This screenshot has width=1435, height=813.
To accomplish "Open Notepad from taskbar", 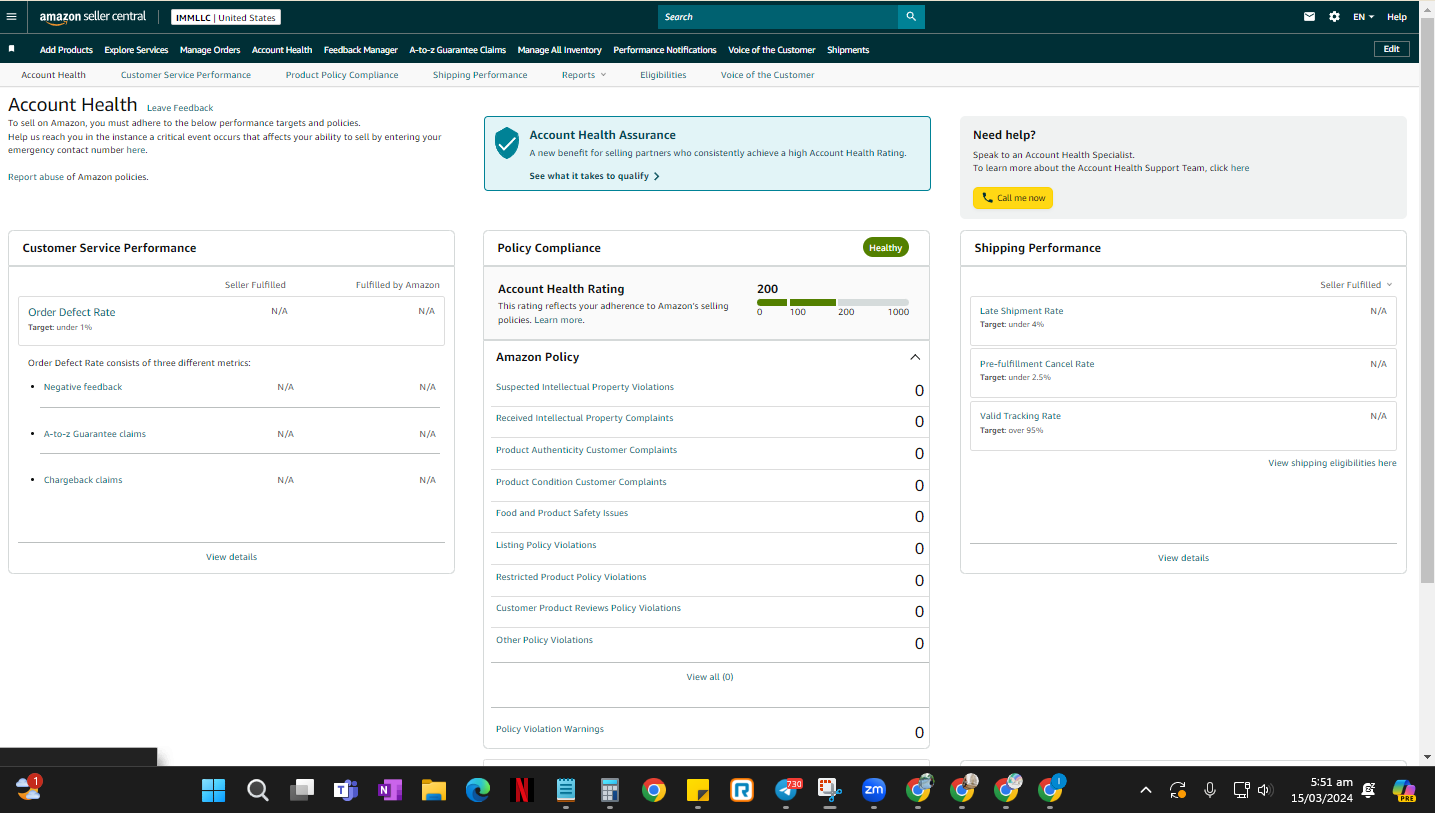I will 565,791.
